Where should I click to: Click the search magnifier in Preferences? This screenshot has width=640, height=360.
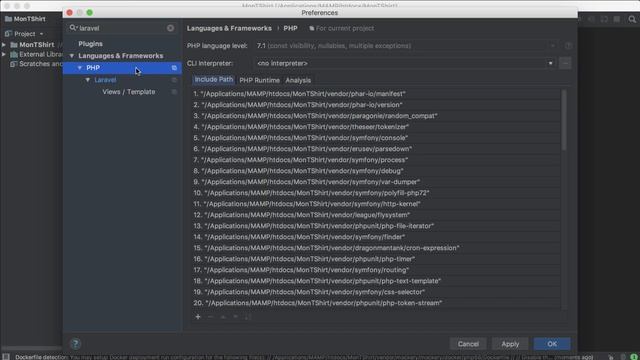coord(73,28)
